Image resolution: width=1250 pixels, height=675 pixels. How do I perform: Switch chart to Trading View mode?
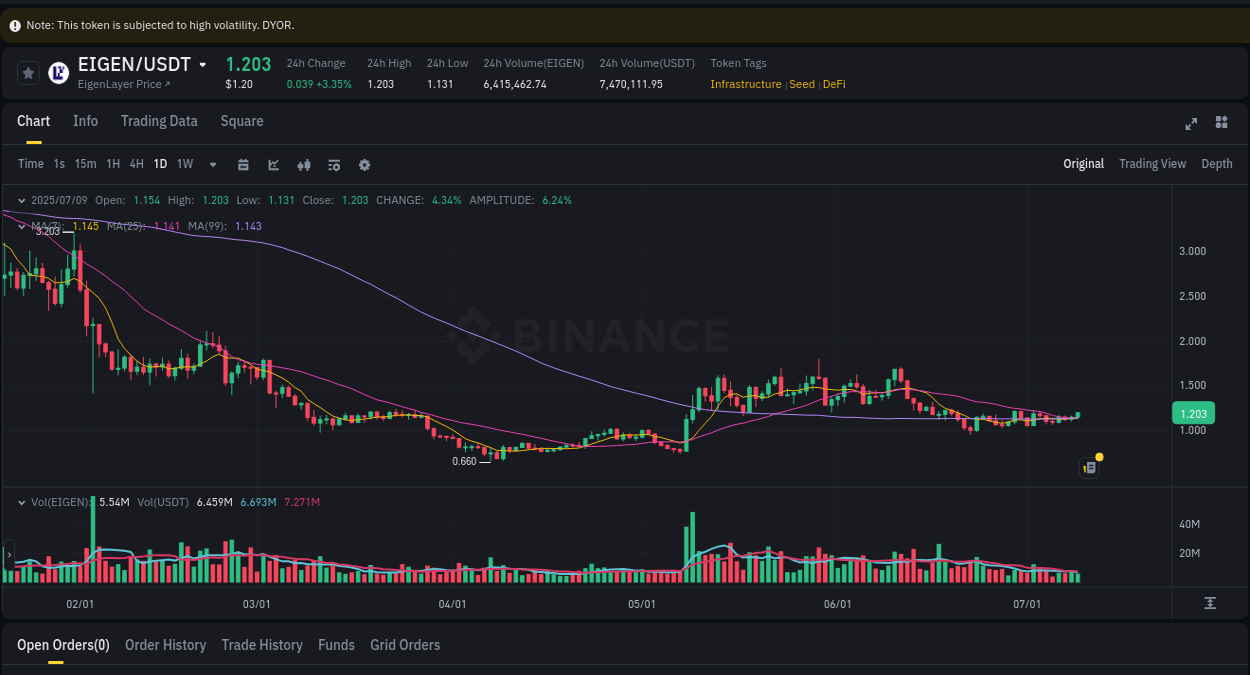[x=1152, y=163]
